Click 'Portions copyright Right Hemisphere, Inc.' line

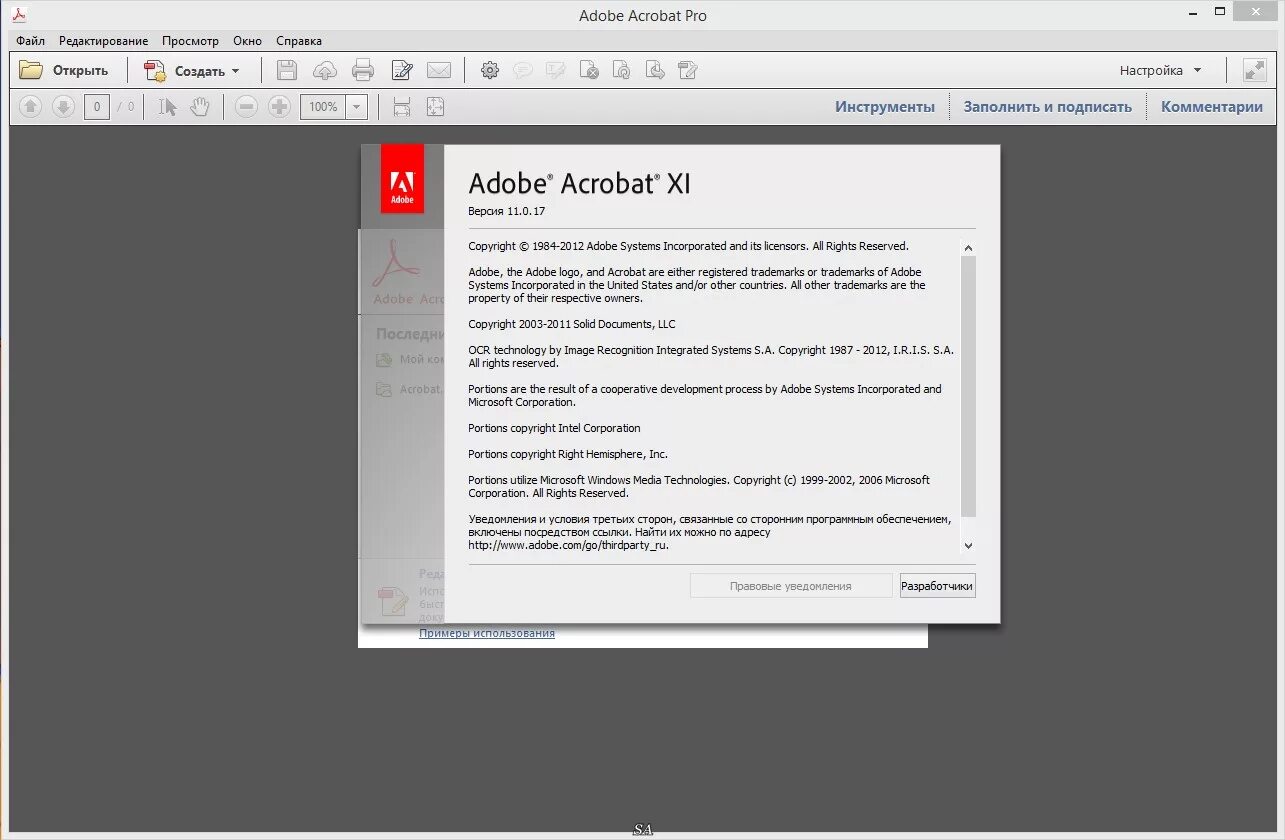(x=568, y=454)
